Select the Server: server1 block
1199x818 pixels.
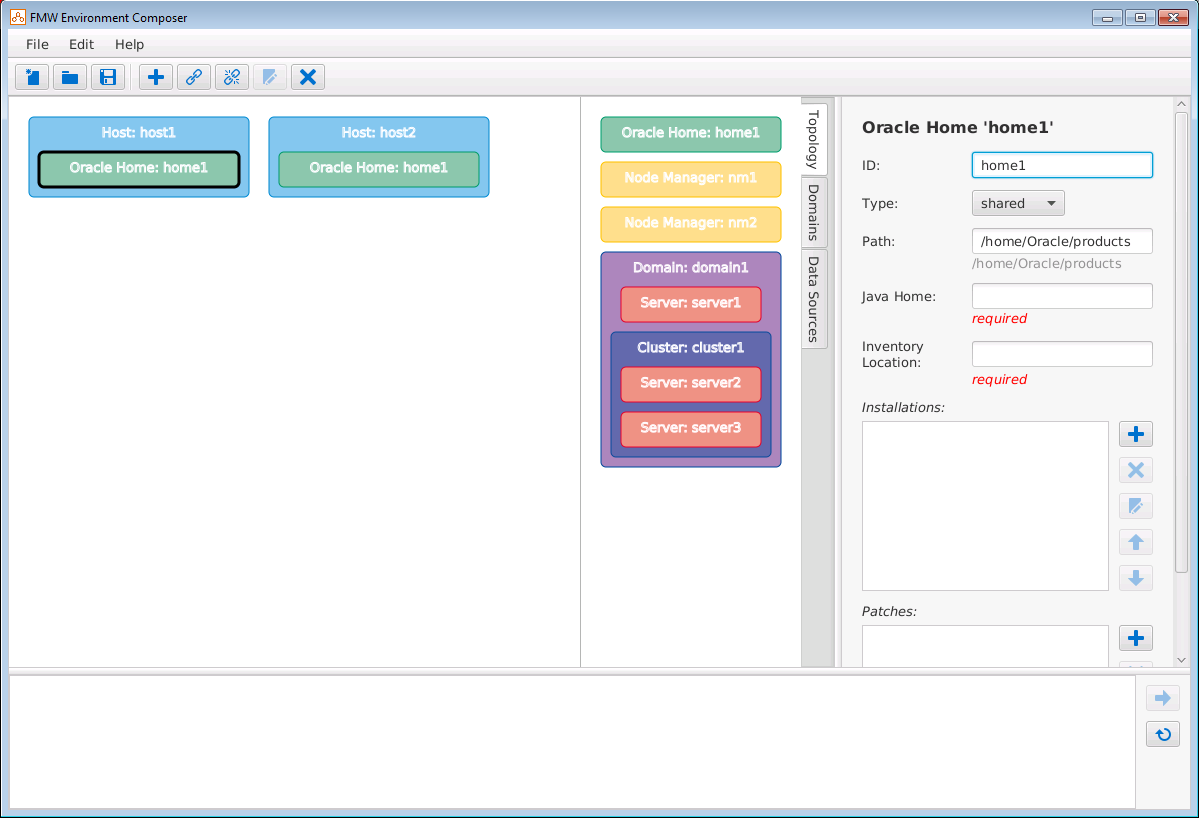click(690, 304)
